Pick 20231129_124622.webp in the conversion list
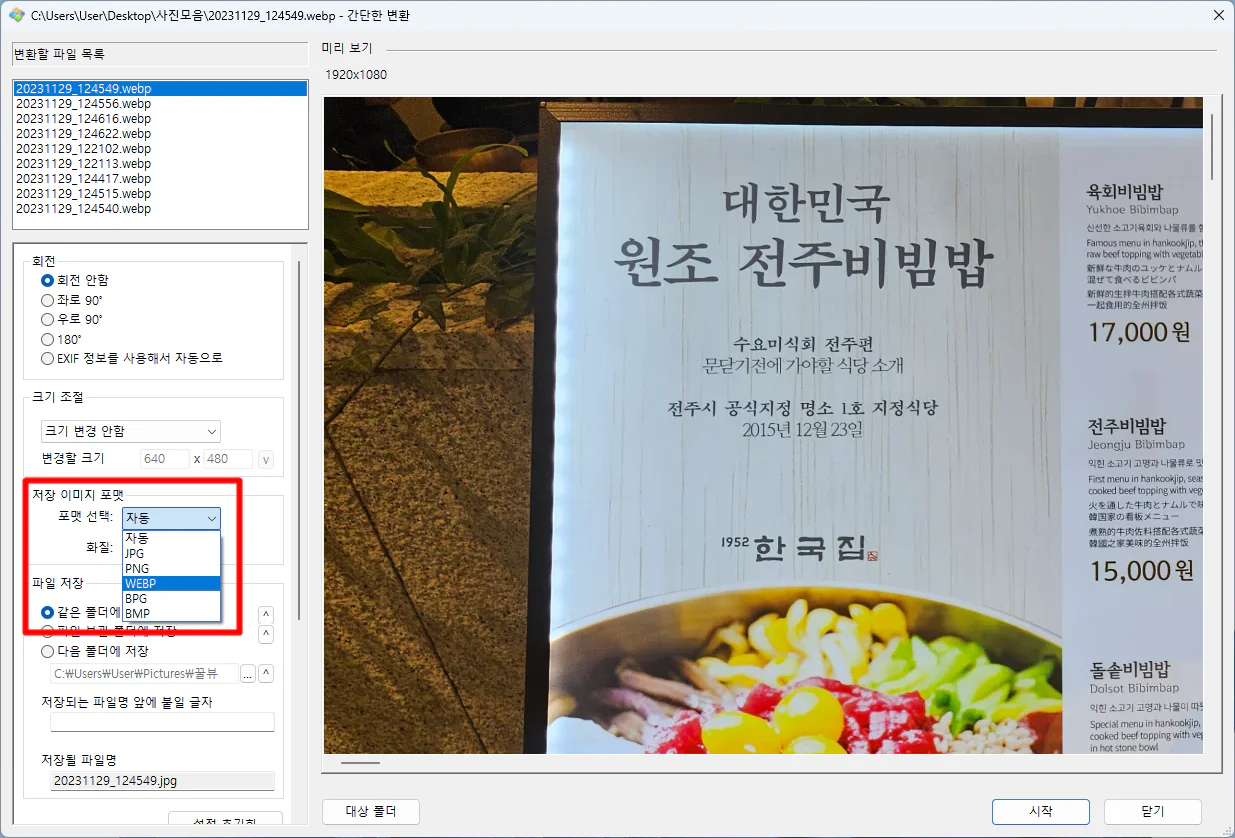Image resolution: width=1235 pixels, height=838 pixels. click(160, 134)
